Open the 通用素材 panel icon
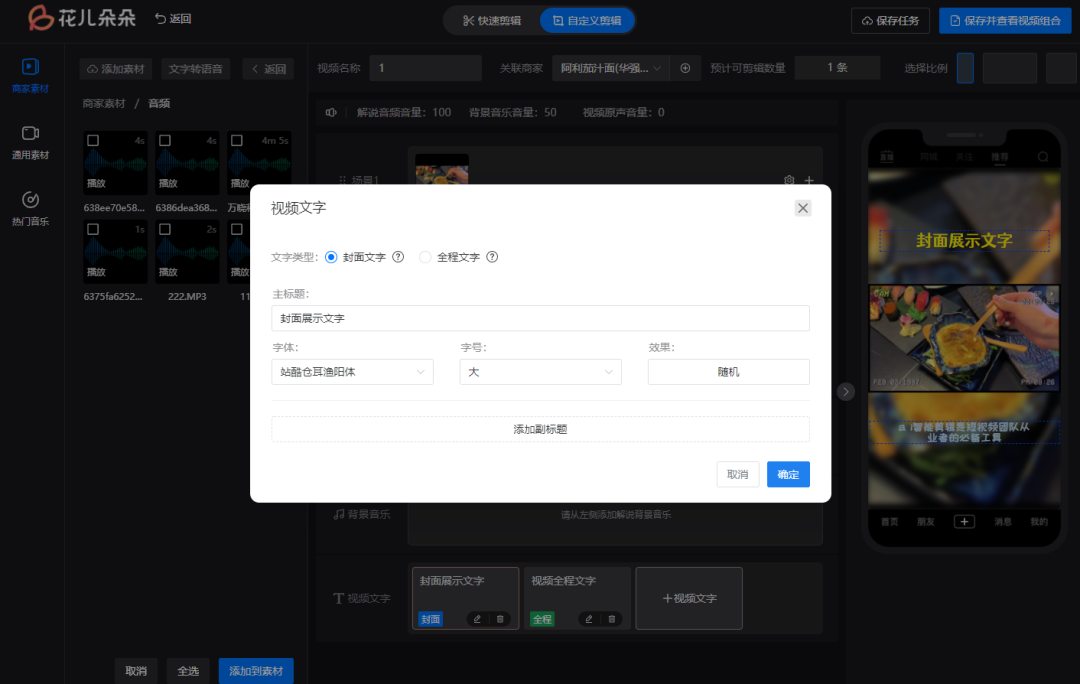Screen dimensions: 1080x684 pyautogui.click(x=30, y=140)
